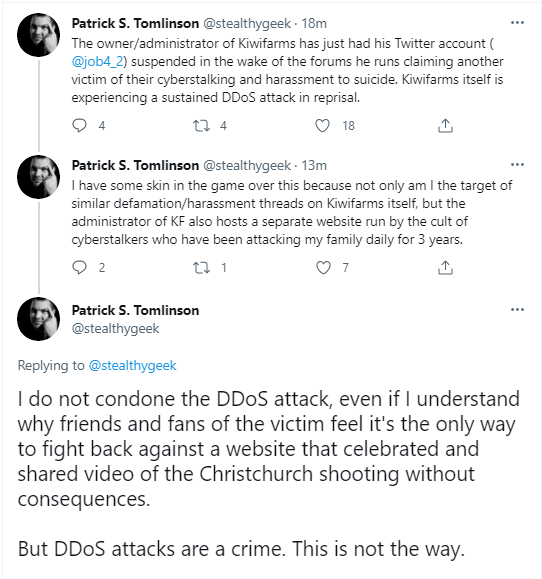Click the second tweet's profile avatar
Screen dimensions: 542x579
38,177
